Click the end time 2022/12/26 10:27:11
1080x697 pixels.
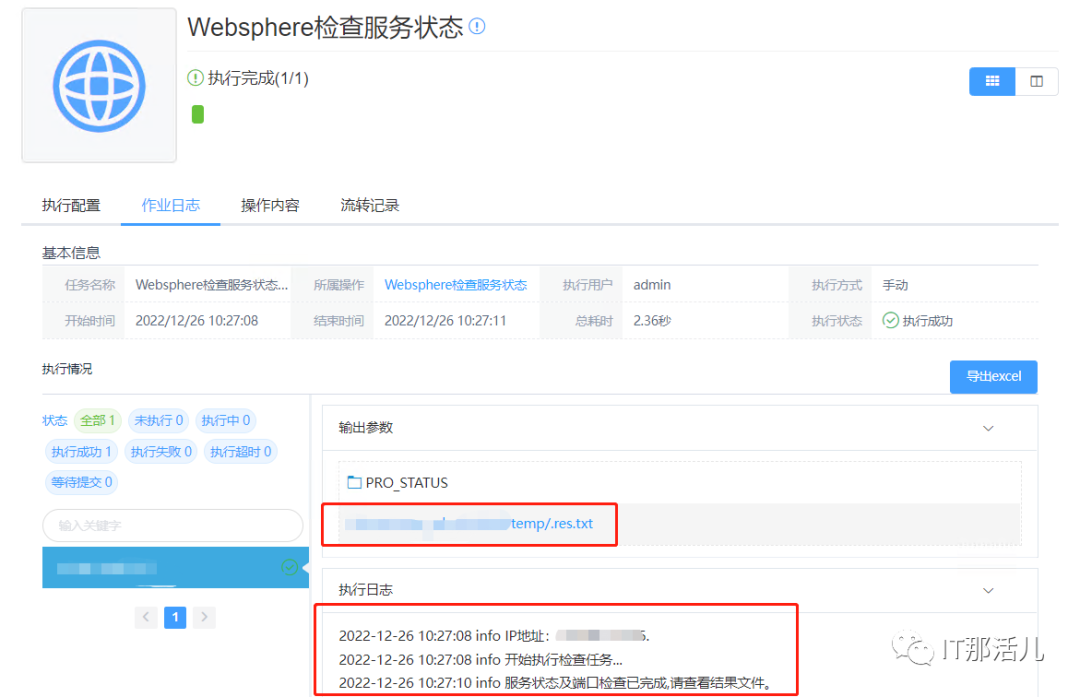[445, 320]
